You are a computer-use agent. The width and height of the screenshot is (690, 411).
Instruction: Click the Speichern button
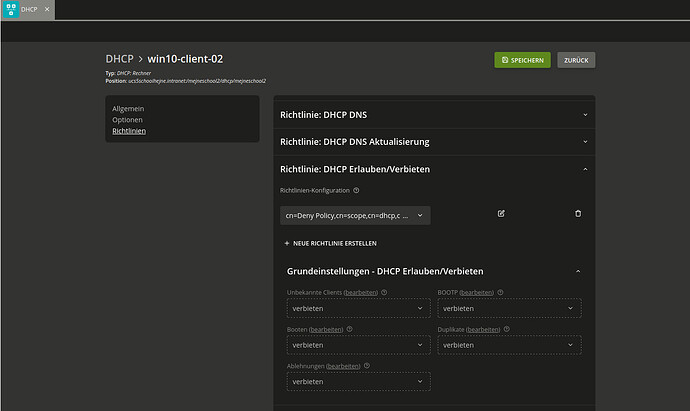[x=522, y=60]
